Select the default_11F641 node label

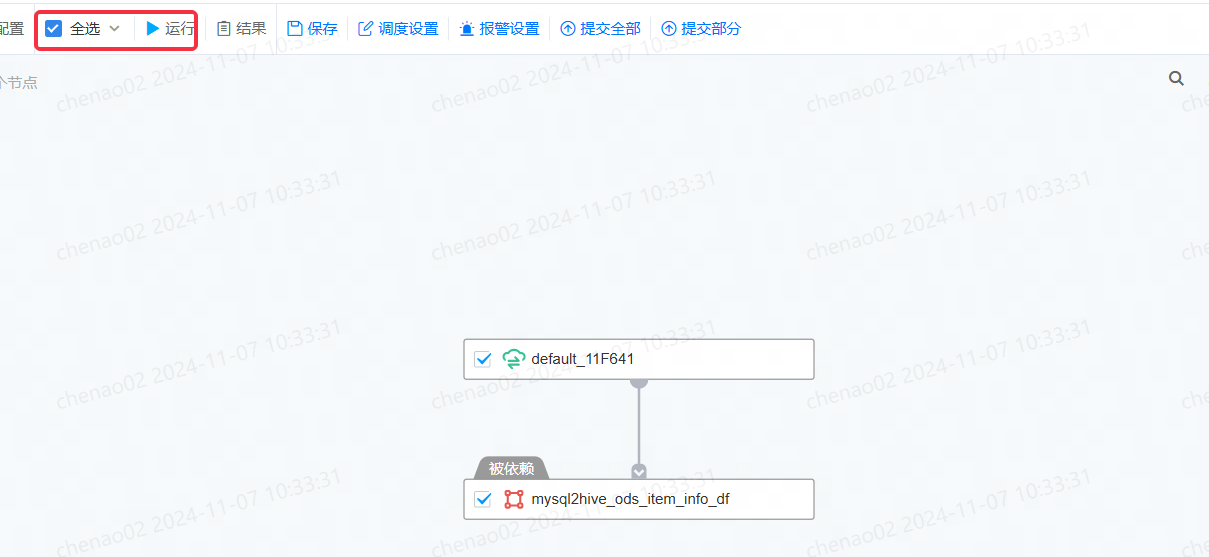click(x=583, y=359)
